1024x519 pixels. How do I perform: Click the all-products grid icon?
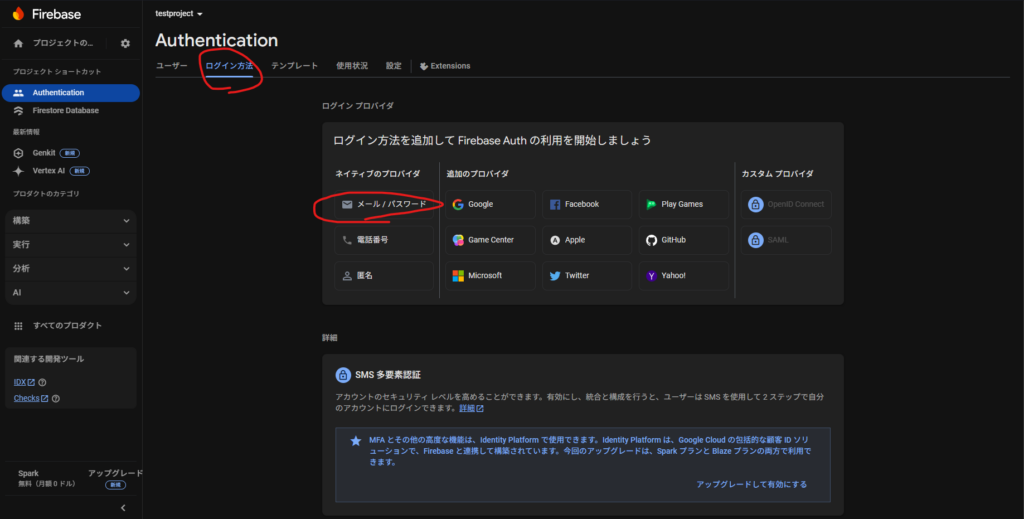[18, 326]
